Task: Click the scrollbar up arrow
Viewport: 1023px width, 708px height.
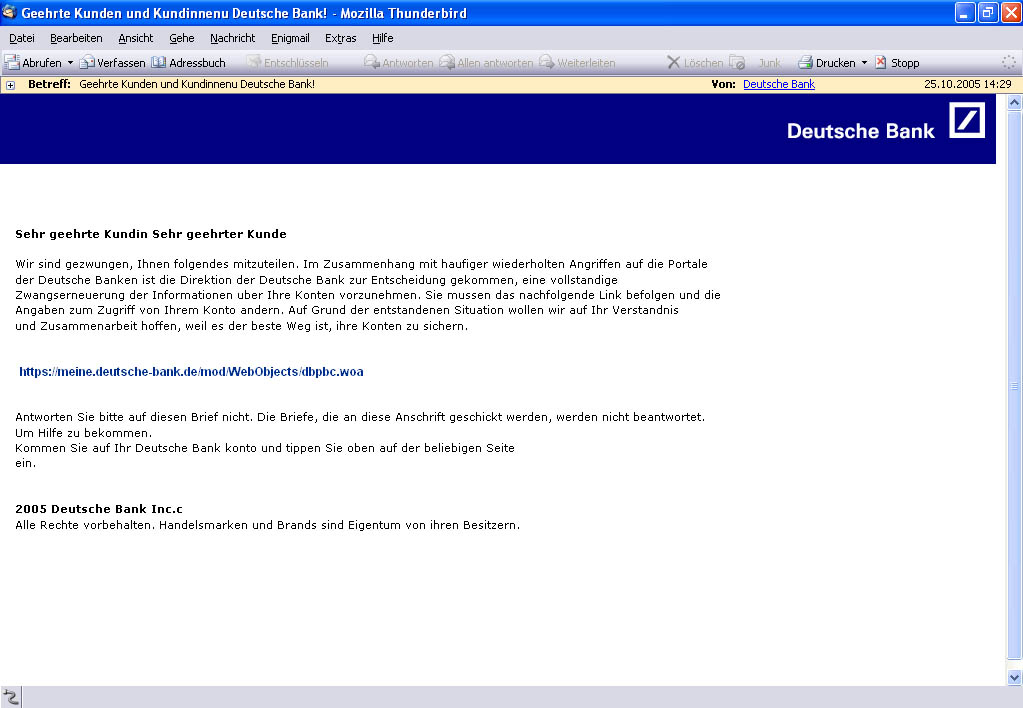Action: click(1015, 102)
